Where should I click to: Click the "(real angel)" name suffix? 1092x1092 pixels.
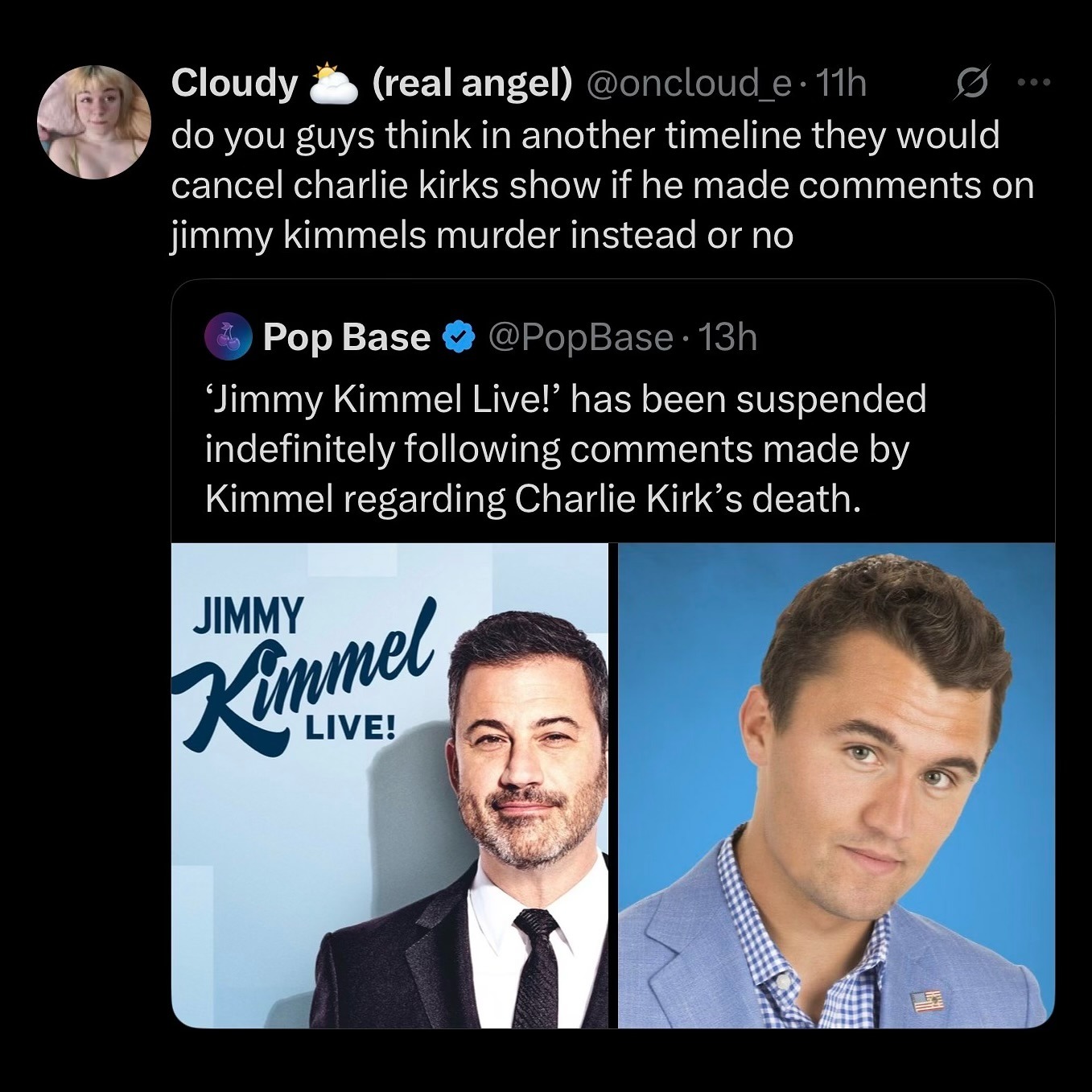472,83
